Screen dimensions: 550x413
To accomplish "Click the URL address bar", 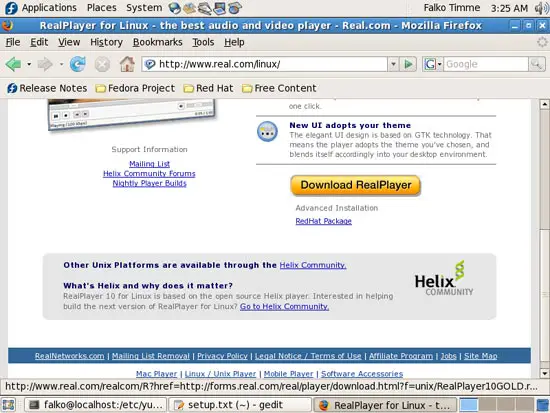I will point(264,64).
